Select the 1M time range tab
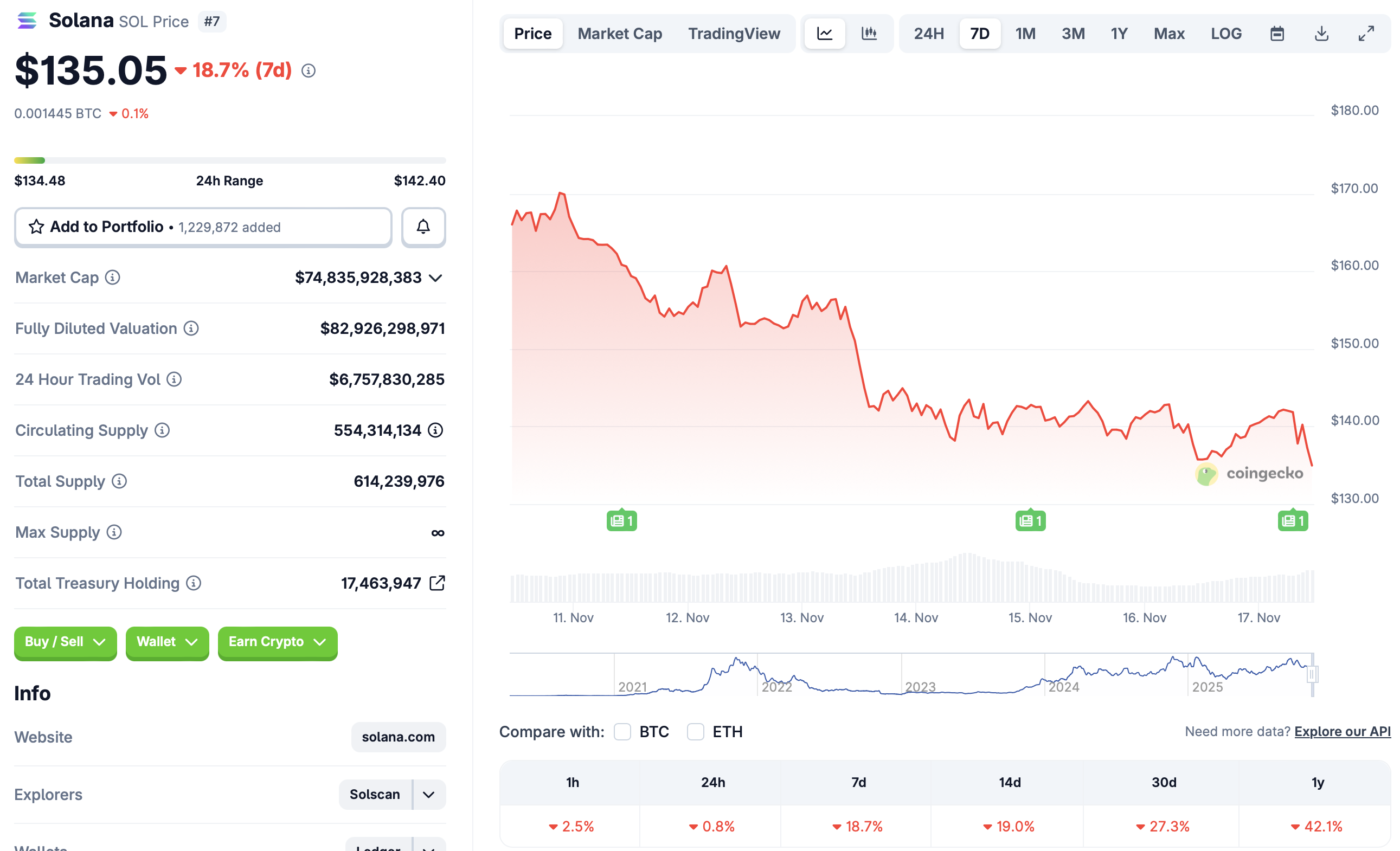 [1025, 34]
